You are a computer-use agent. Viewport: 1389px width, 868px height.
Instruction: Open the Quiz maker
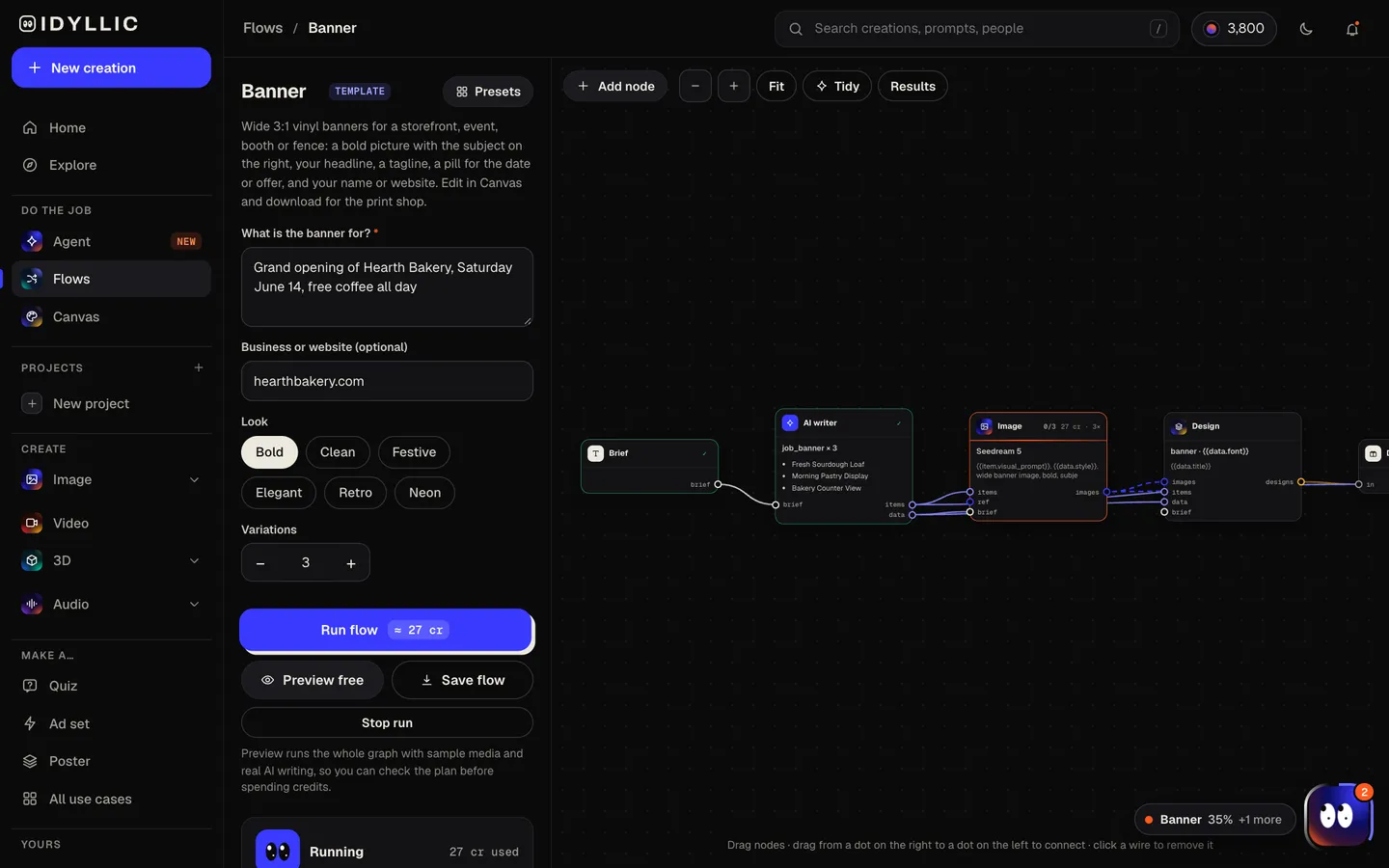point(111,686)
